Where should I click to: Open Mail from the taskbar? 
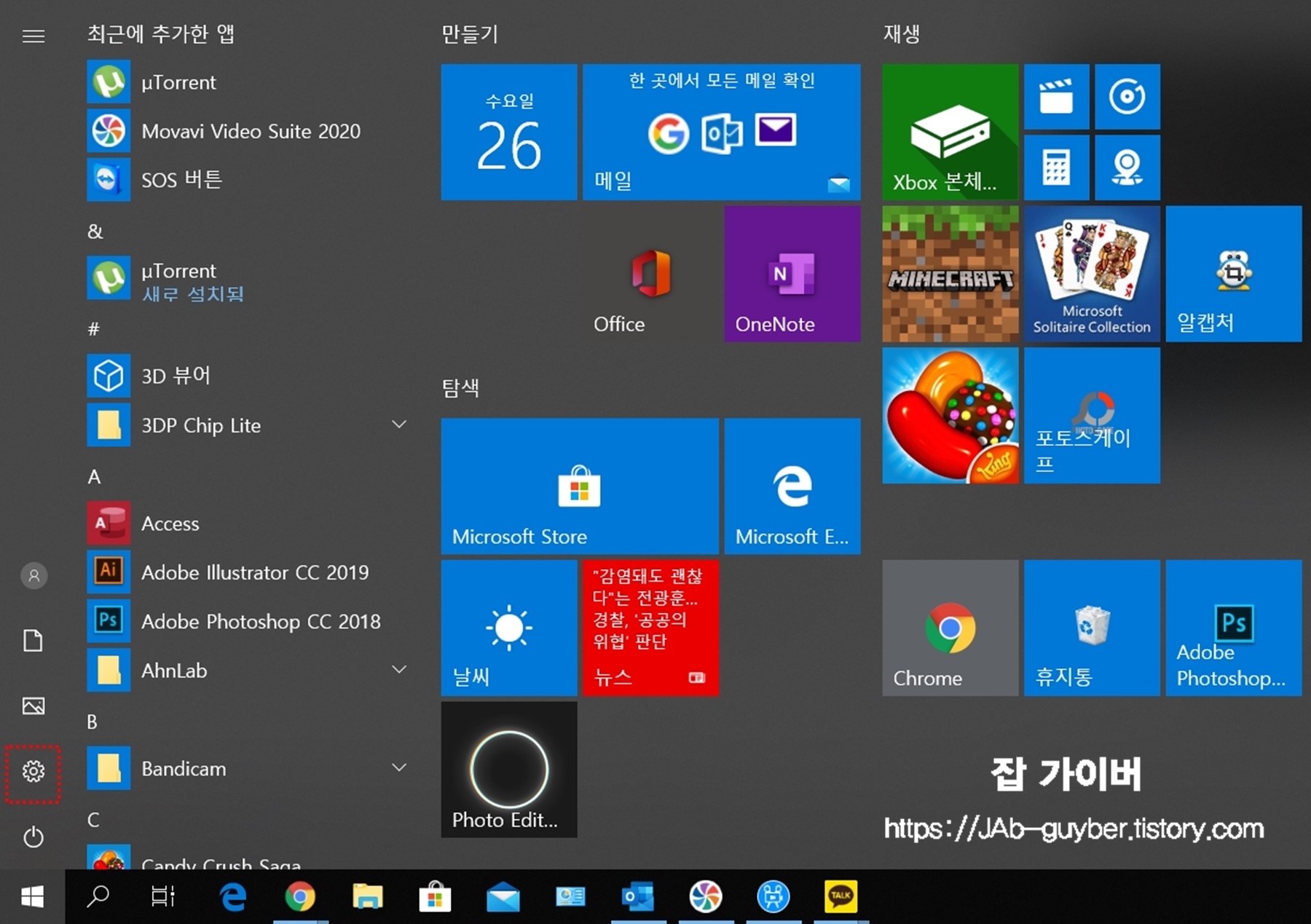point(503,897)
